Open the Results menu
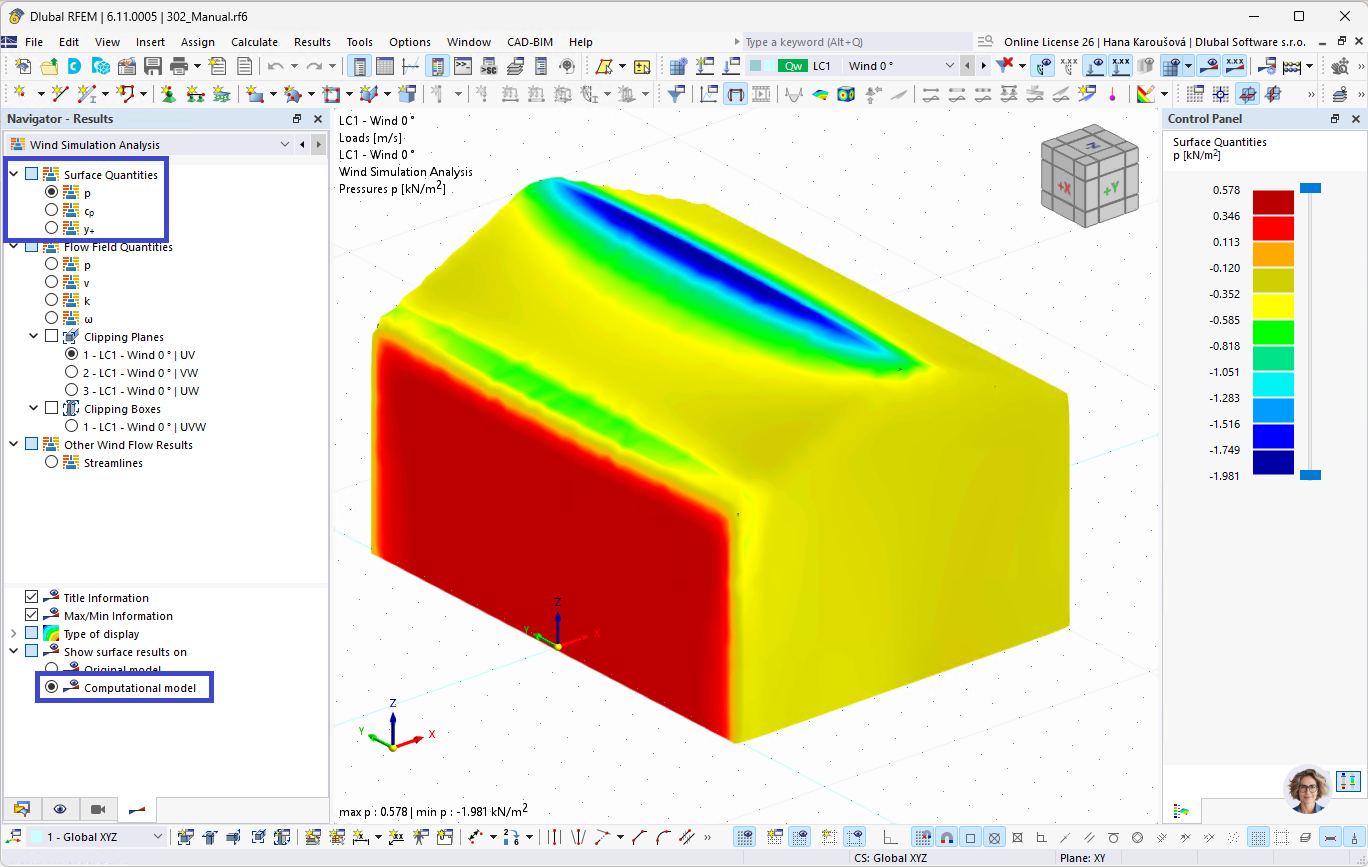The height and width of the screenshot is (867, 1368). coord(312,42)
